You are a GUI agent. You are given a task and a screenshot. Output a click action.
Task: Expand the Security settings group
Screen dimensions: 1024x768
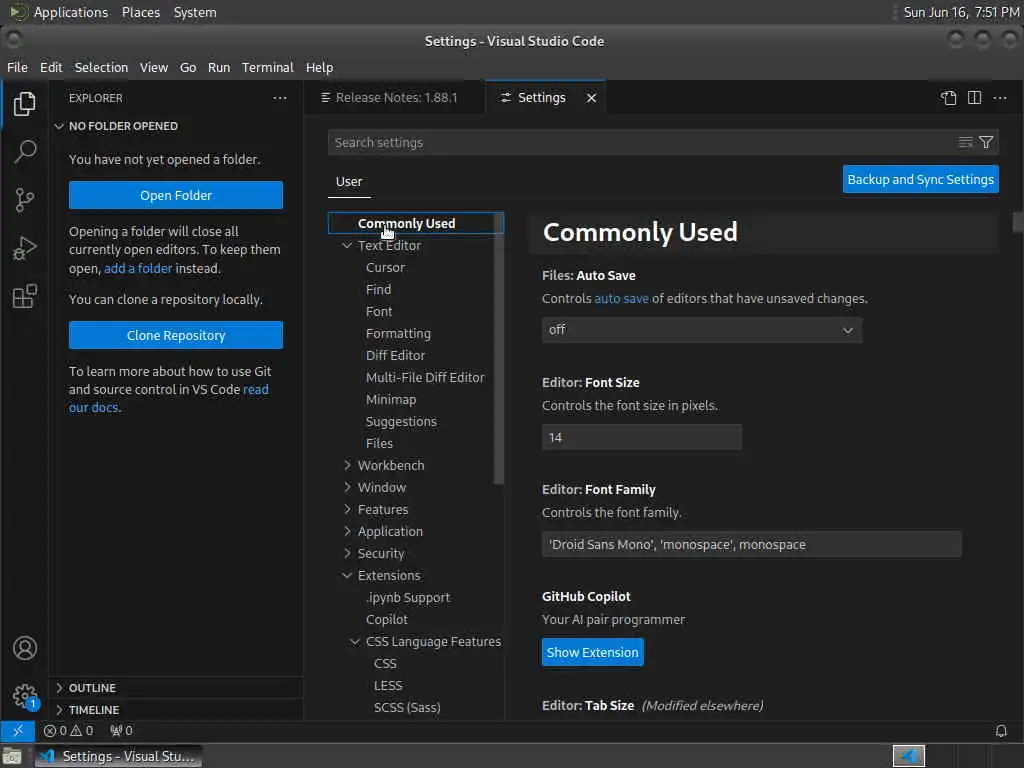coord(347,553)
